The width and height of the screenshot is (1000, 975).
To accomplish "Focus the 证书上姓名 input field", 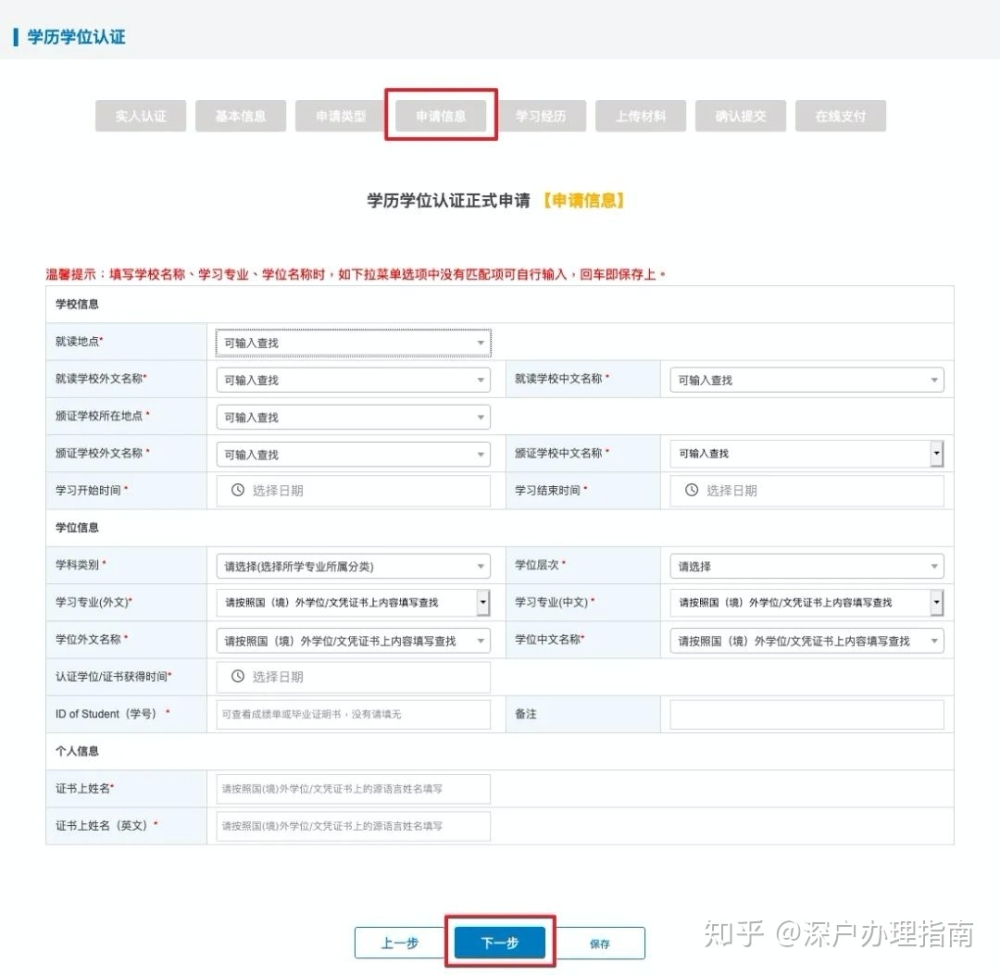I will point(353,789).
